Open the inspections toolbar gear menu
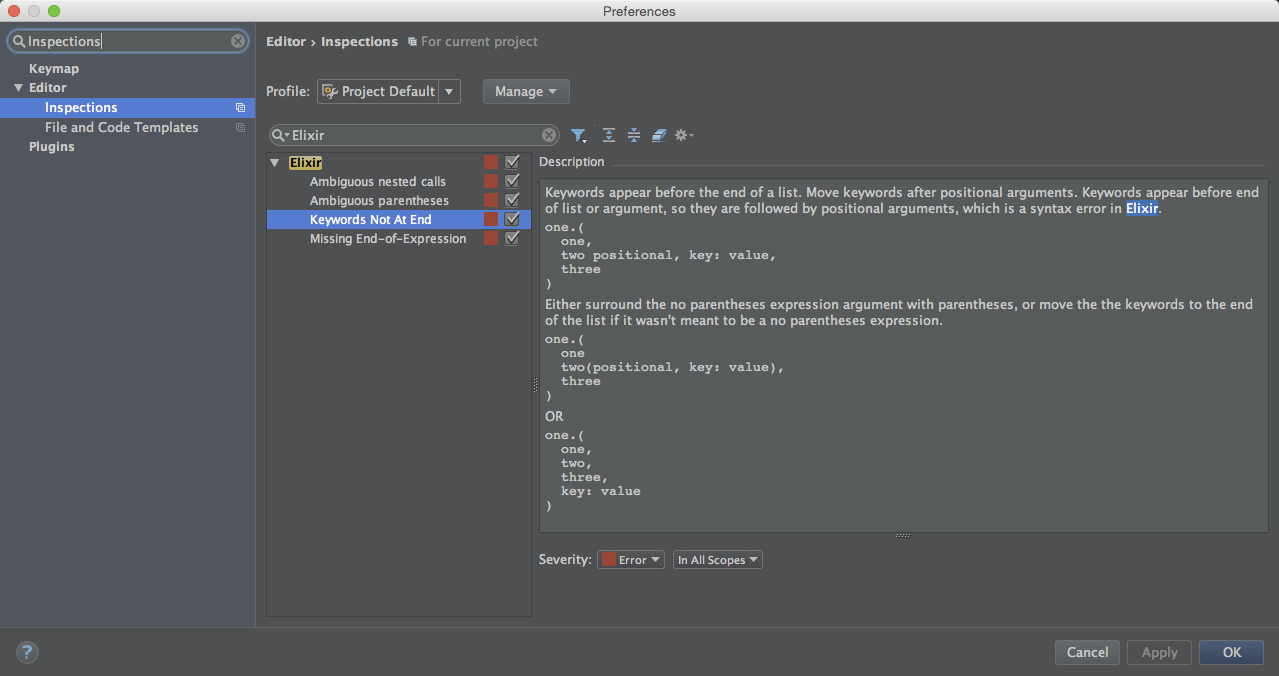Viewport: 1279px width, 676px height. click(684, 135)
